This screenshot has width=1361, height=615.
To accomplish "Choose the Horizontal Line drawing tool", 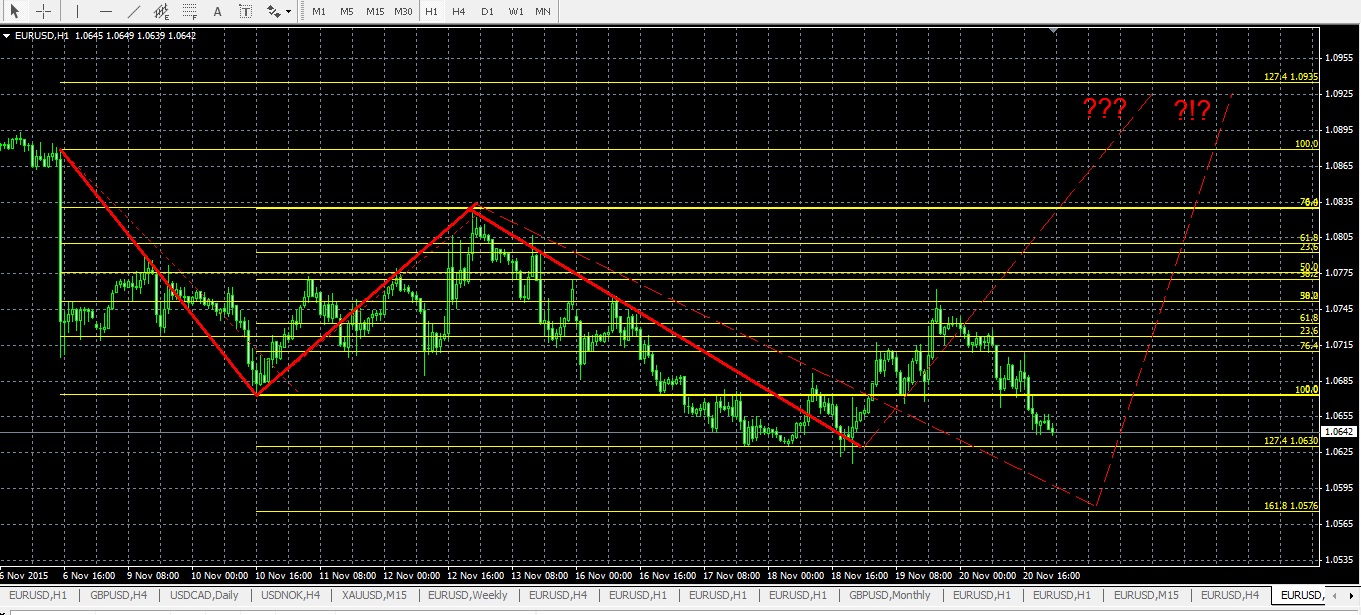I will pos(105,11).
